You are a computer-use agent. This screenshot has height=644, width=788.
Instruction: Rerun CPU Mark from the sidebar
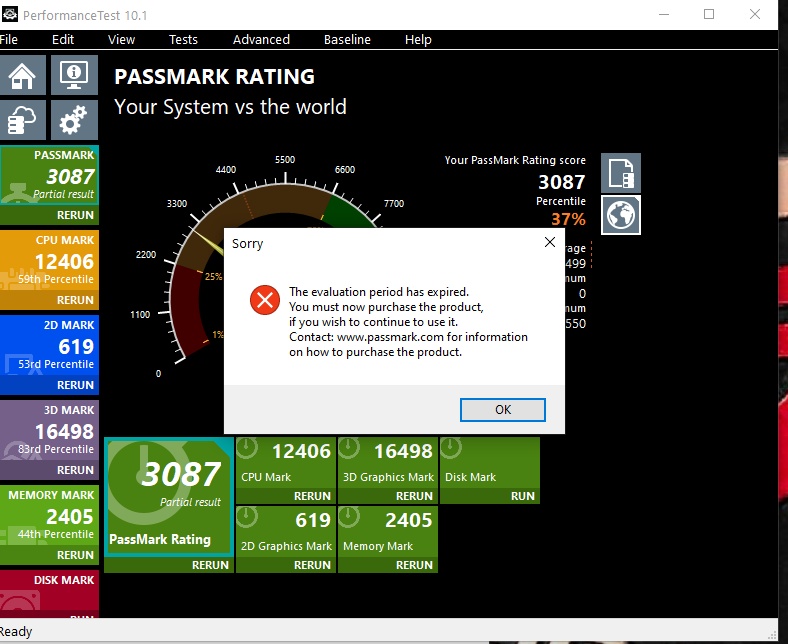(75, 300)
